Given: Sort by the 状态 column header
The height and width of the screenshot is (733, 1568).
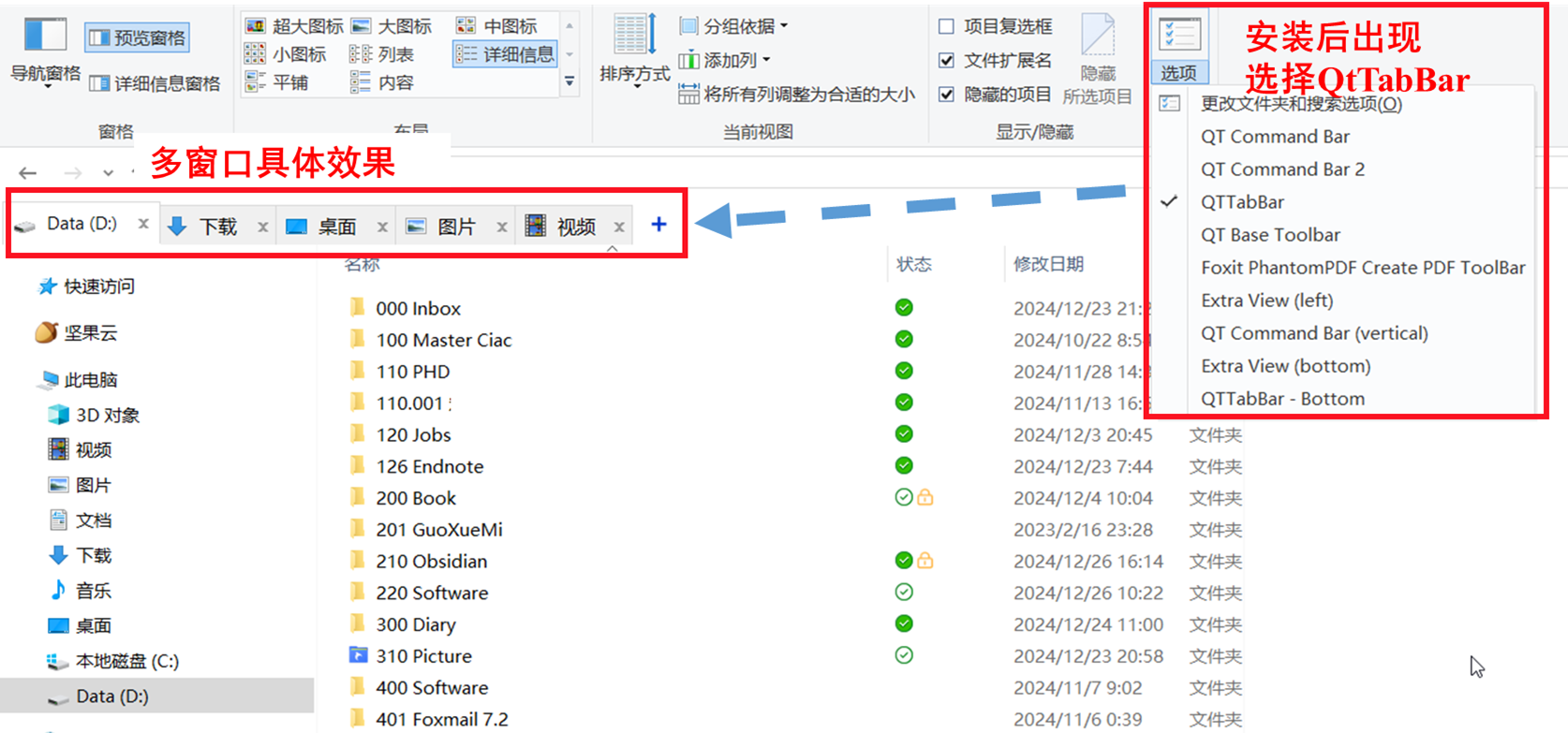Looking at the screenshot, I should 914,265.
